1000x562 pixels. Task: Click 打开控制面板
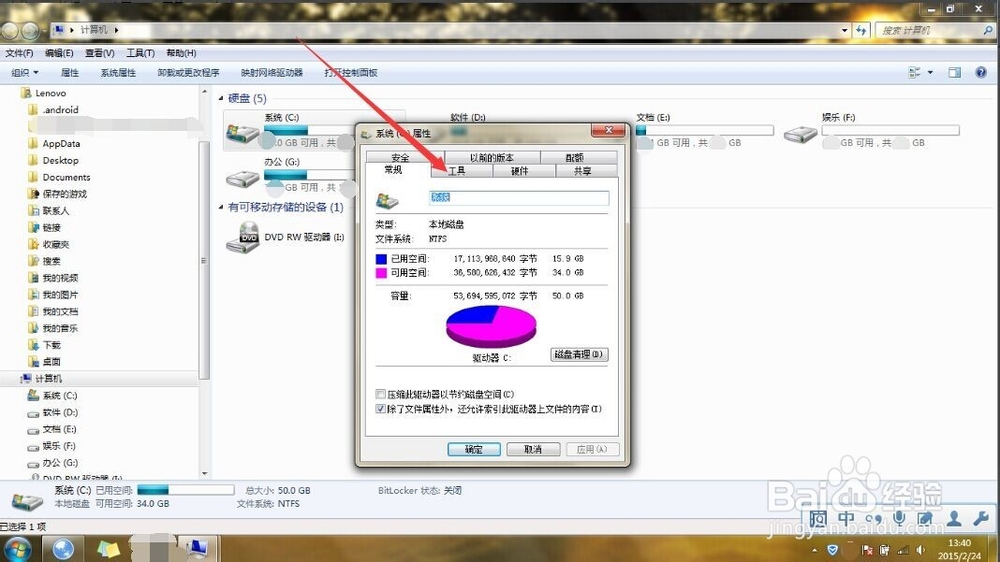point(351,73)
